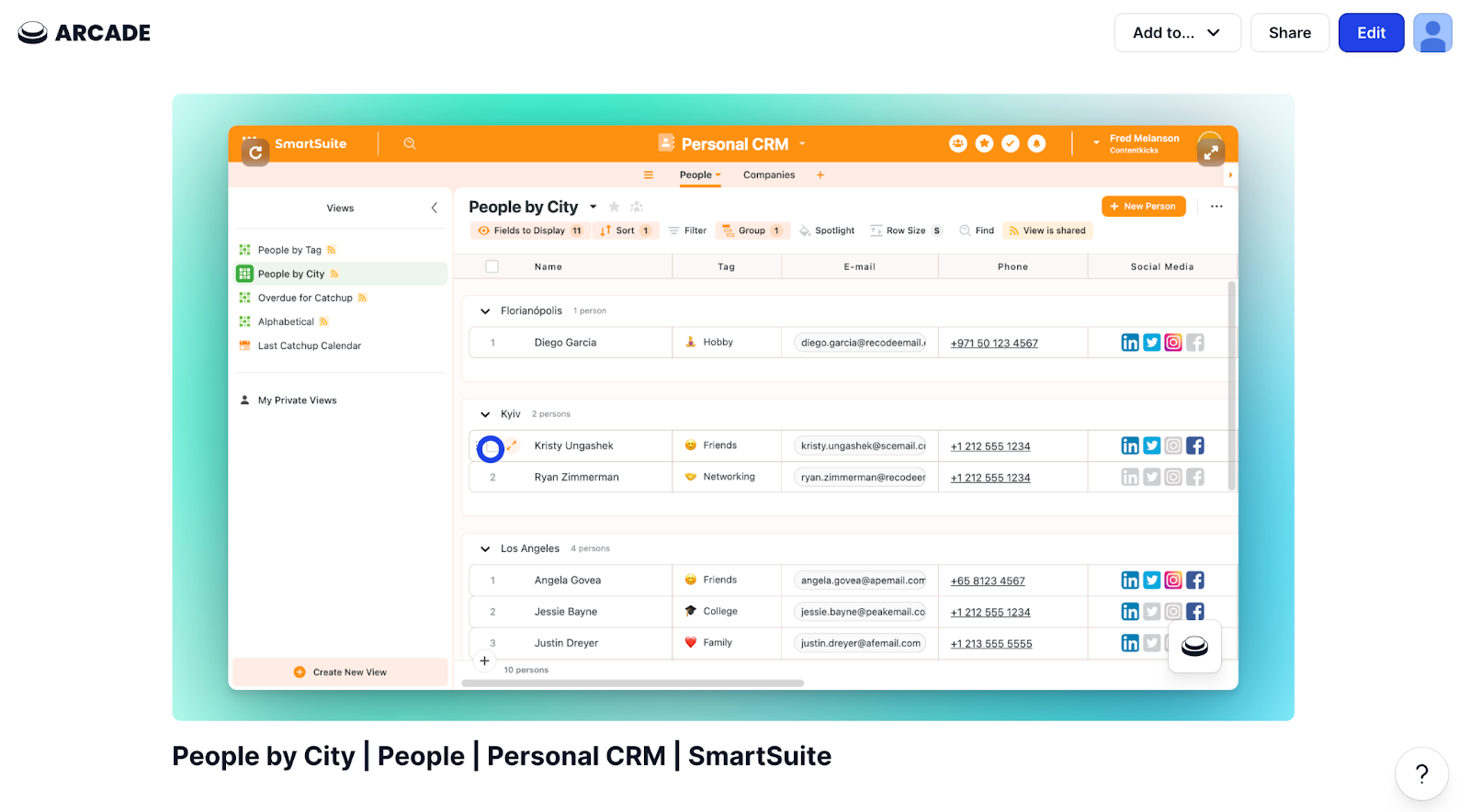Click the hamburger menu icon beside People tab

[649, 175]
